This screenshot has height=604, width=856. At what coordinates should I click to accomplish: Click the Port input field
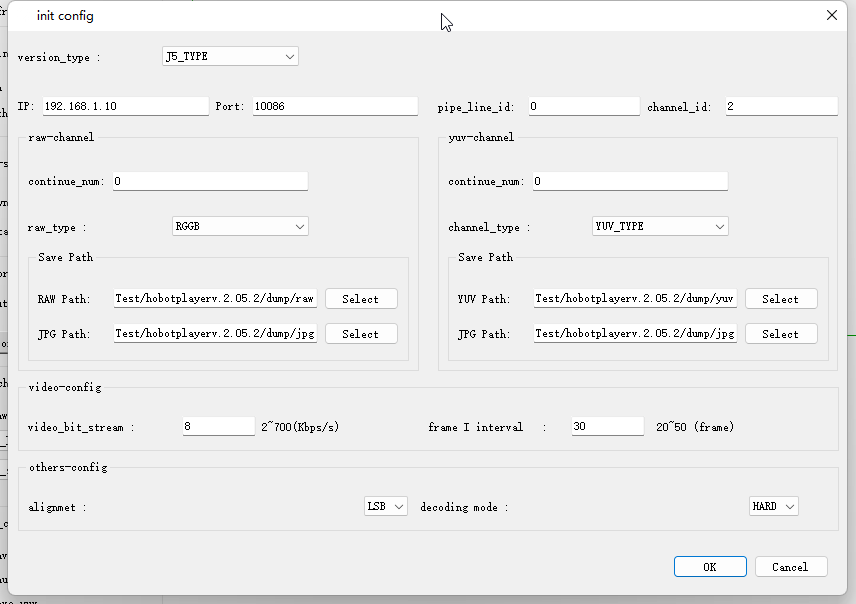pyautogui.click(x=334, y=106)
